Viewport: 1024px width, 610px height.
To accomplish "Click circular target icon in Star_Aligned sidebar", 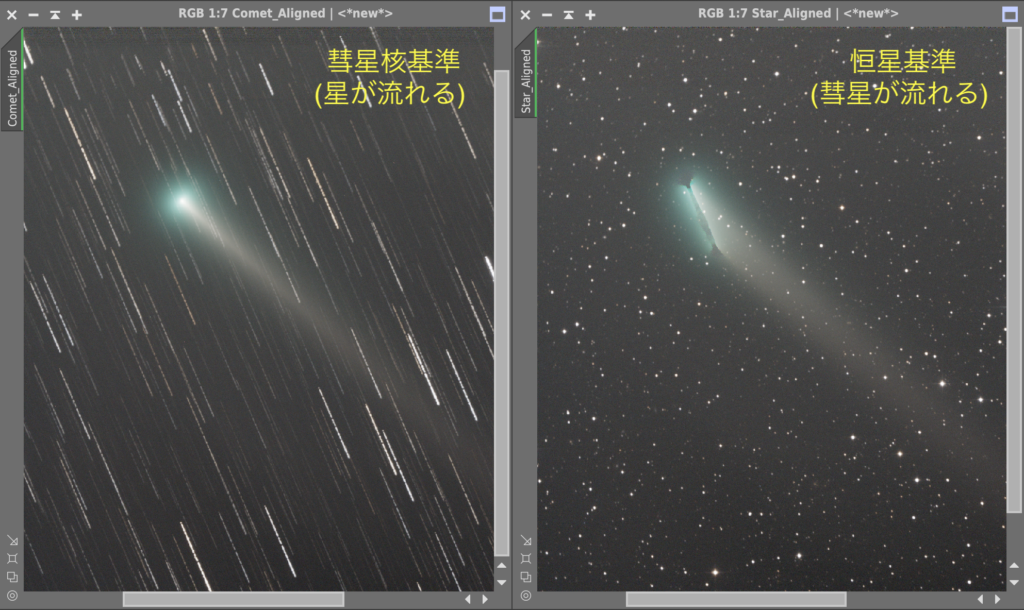I will (x=526, y=595).
